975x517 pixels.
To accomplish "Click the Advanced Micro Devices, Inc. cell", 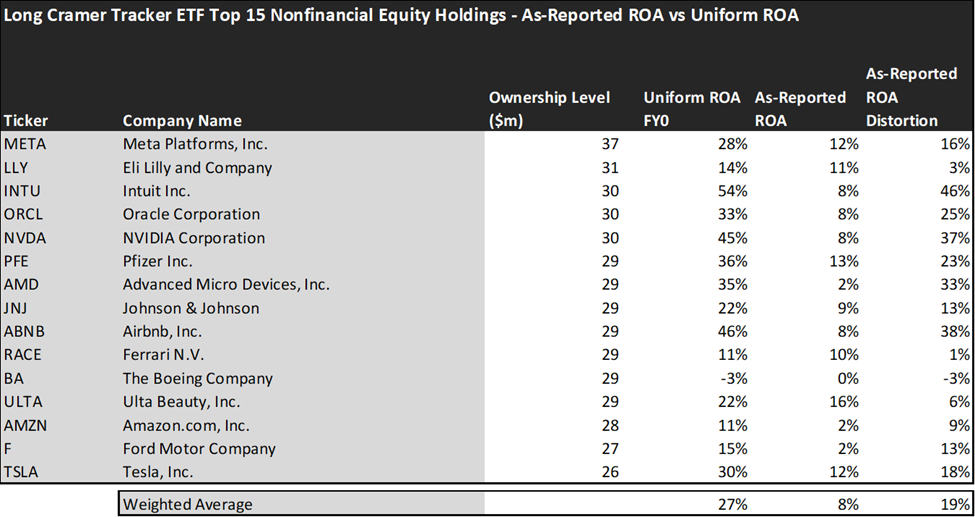I will (x=226, y=285).
